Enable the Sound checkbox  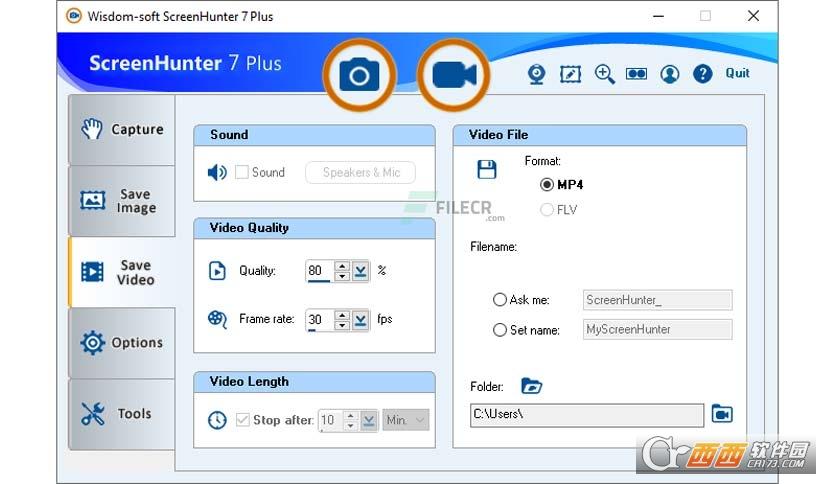(x=242, y=172)
